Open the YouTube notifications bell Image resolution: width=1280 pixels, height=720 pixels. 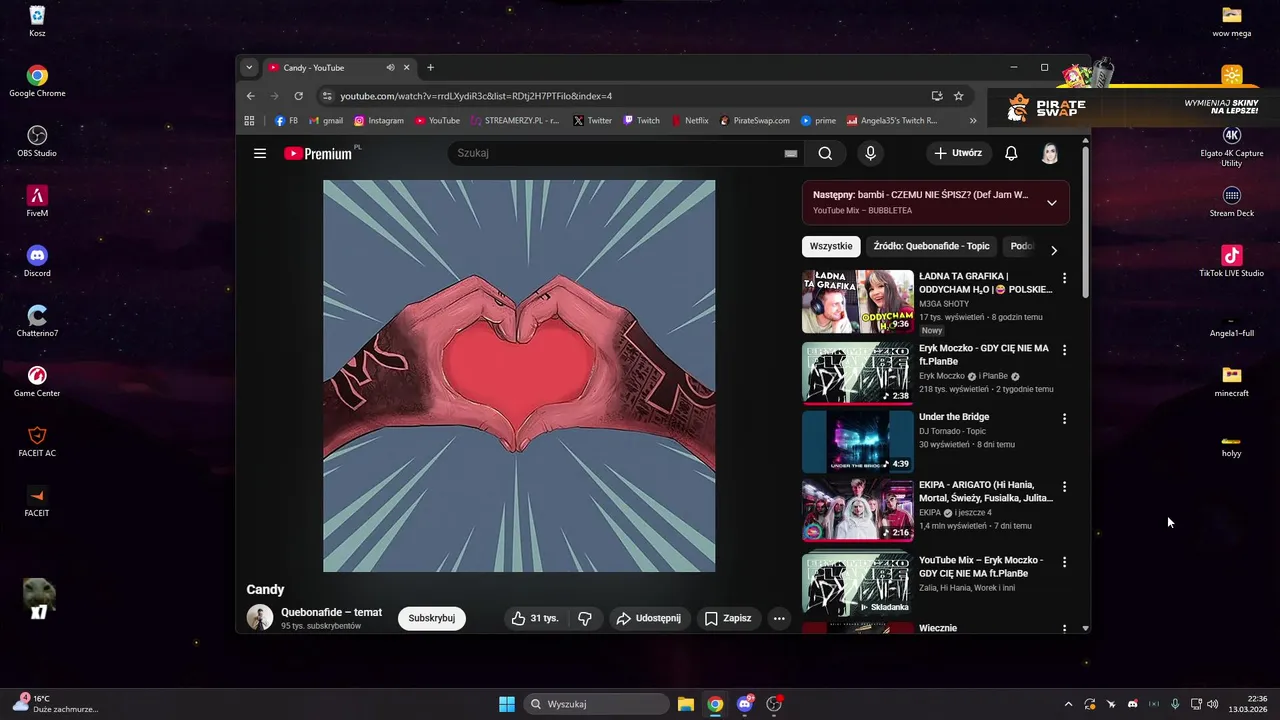1011,153
